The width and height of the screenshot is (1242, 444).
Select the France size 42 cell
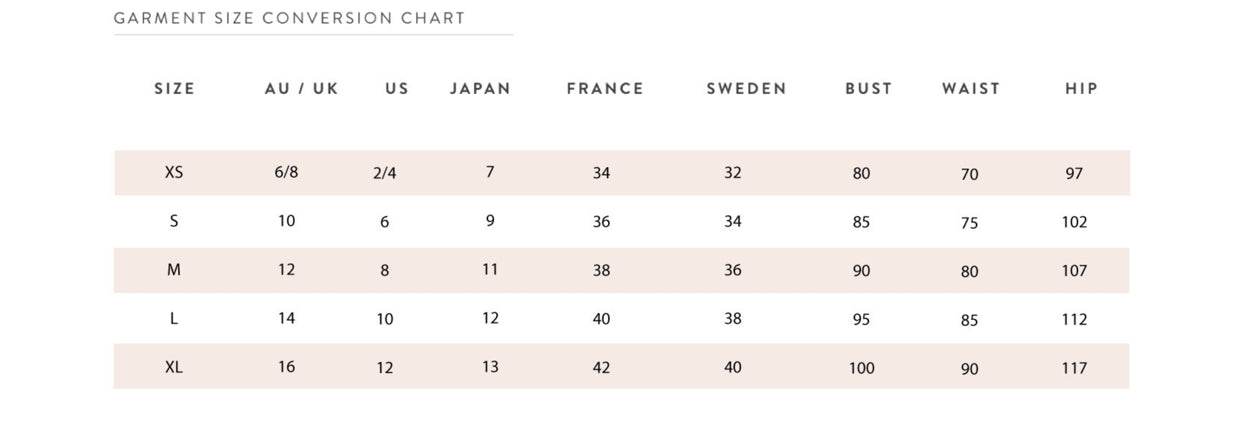click(x=601, y=368)
